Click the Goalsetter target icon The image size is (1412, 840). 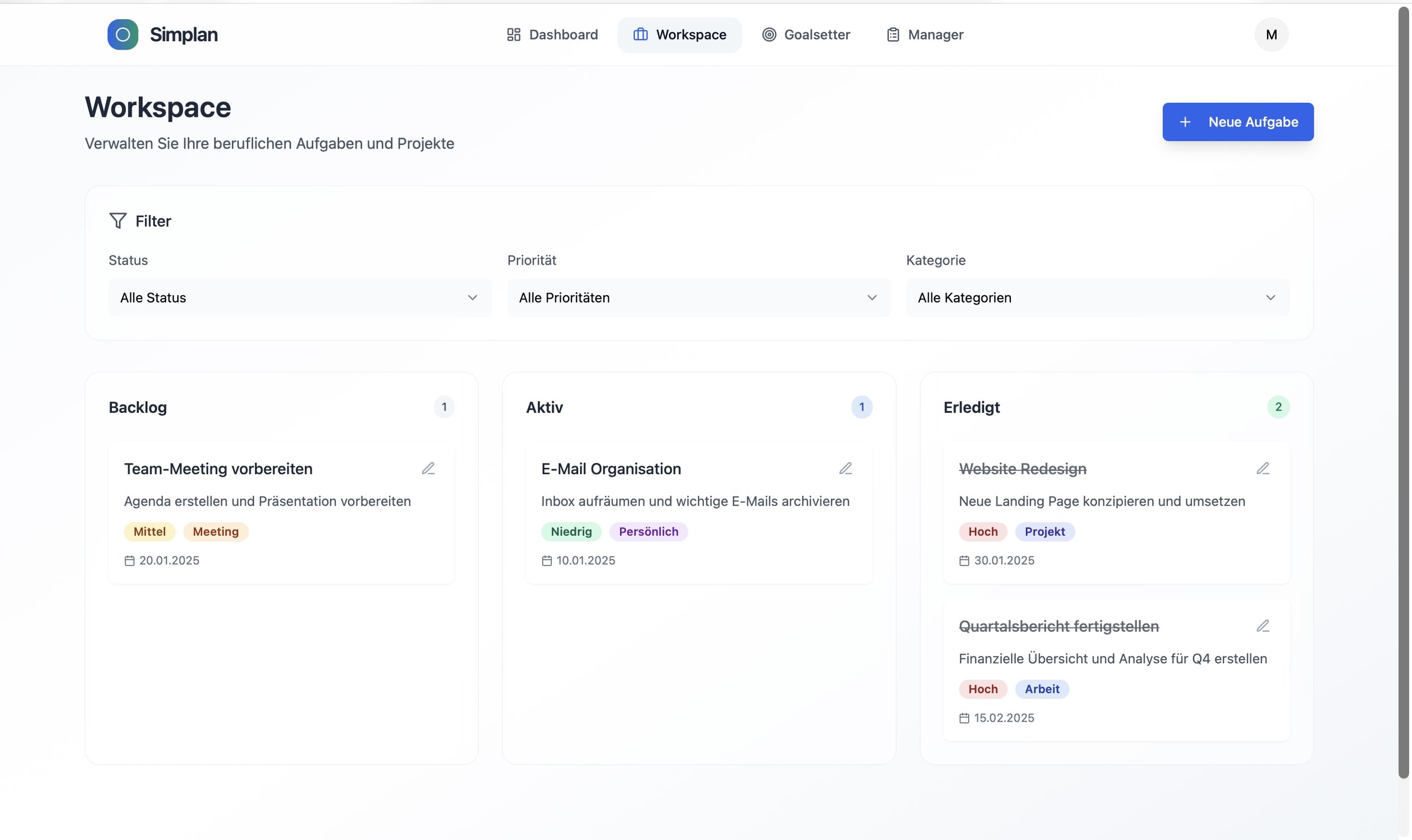click(768, 34)
